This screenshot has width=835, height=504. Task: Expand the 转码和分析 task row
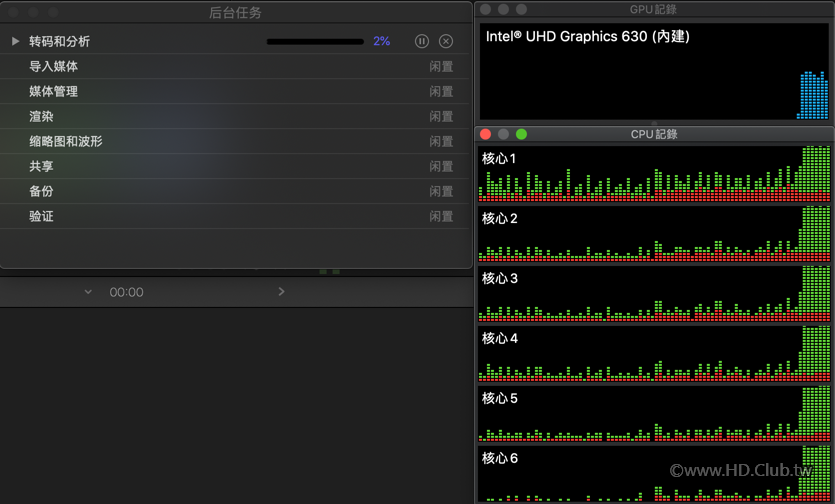(x=15, y=41)
